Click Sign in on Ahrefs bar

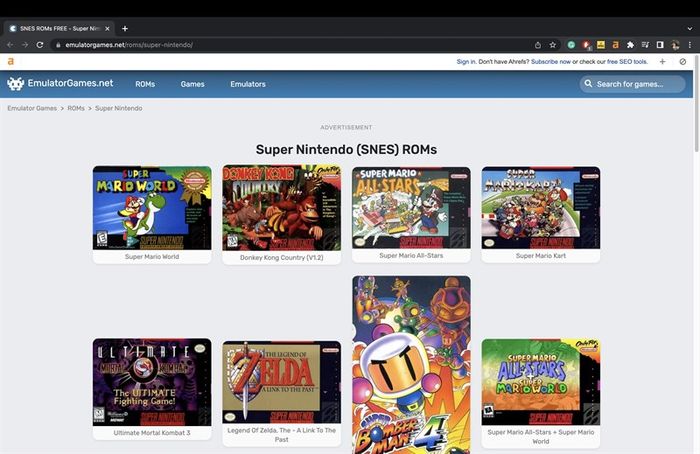pos(466,62)
